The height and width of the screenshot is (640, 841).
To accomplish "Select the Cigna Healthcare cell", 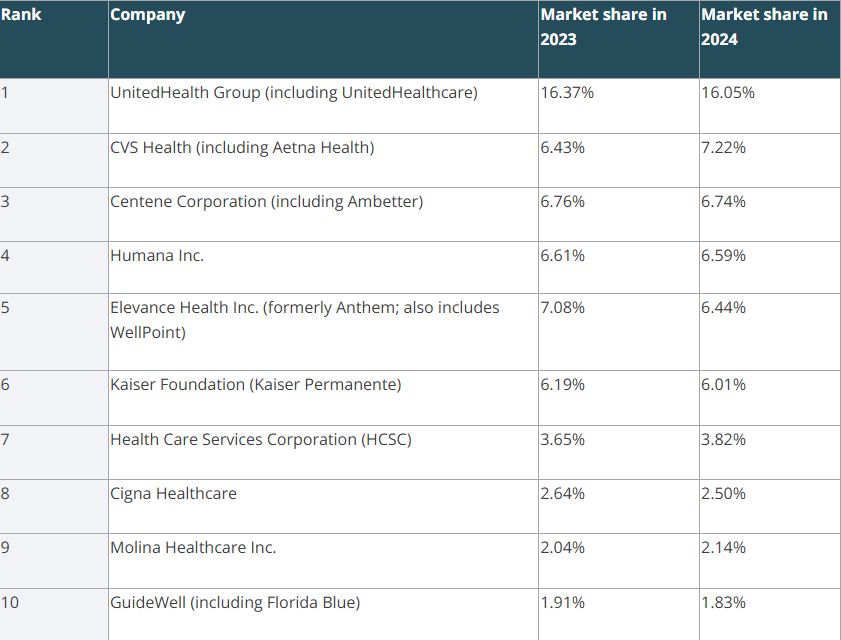I will (x=173, y=494).
